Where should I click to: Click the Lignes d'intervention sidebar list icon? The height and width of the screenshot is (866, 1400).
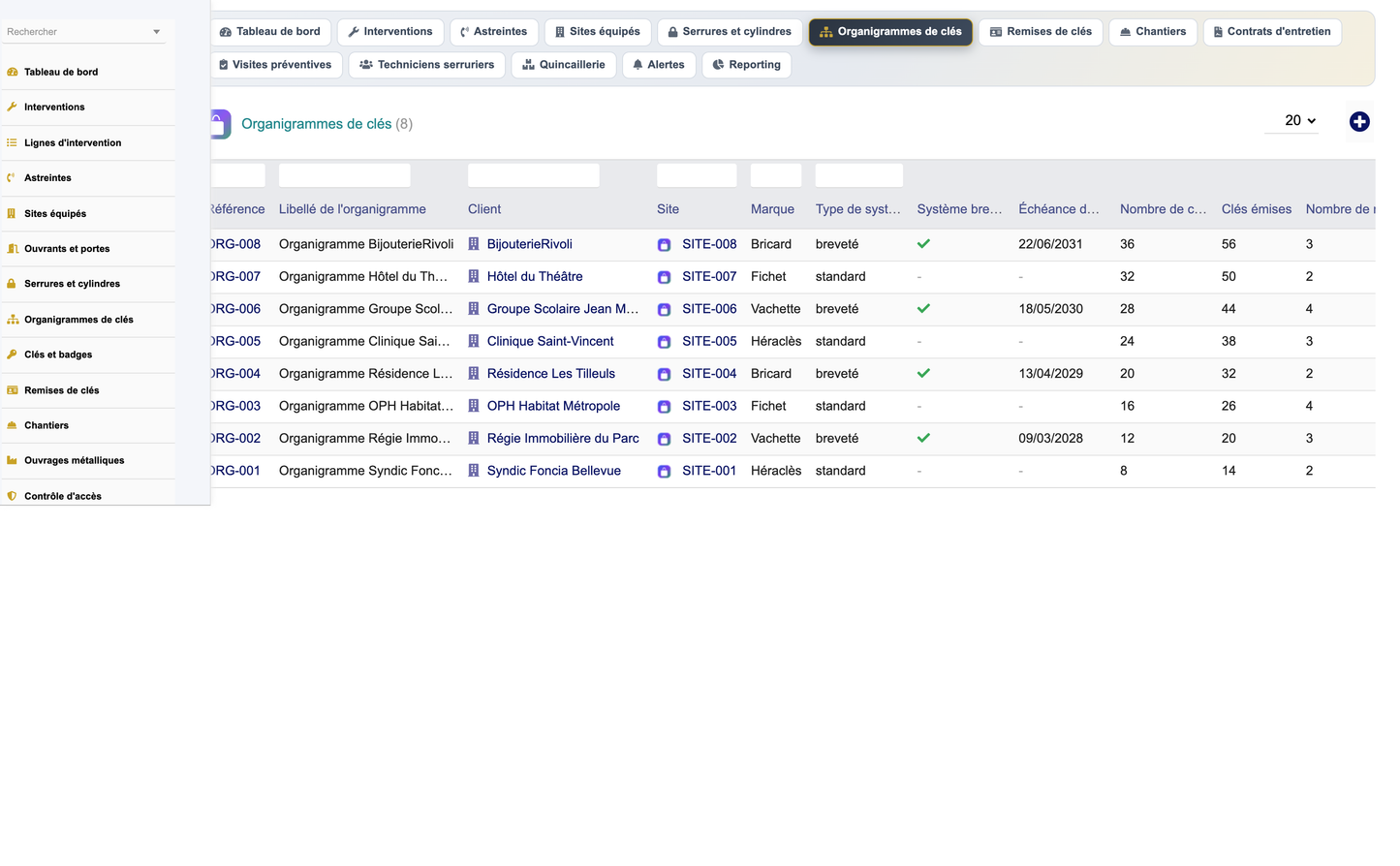[x=12, y=142]
